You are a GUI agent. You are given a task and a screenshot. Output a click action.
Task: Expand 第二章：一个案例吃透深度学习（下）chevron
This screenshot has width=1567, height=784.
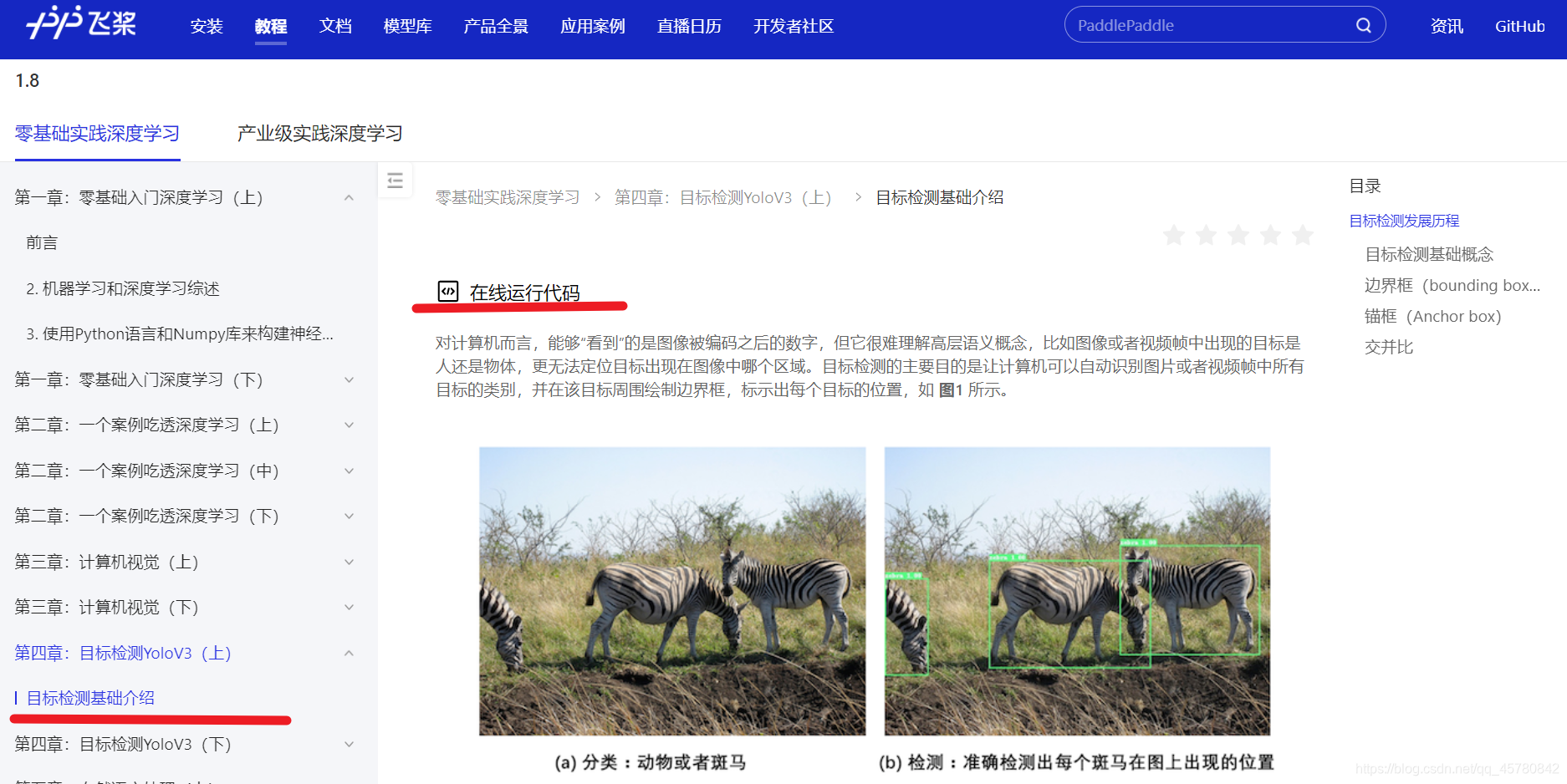click(349, 516)
